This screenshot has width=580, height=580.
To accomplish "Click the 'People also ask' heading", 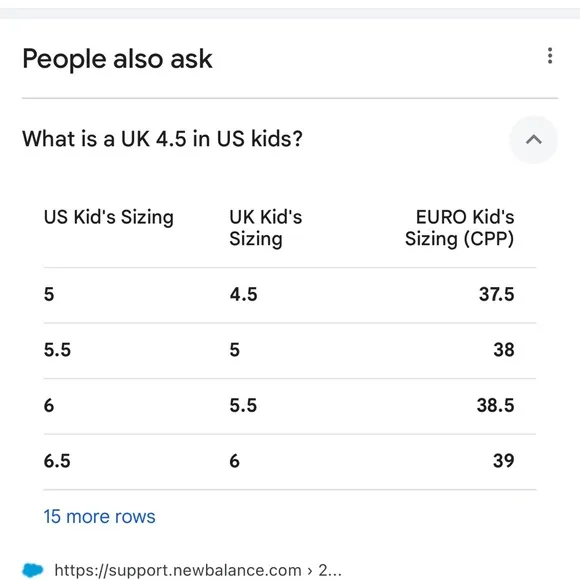I will point(117,59).
